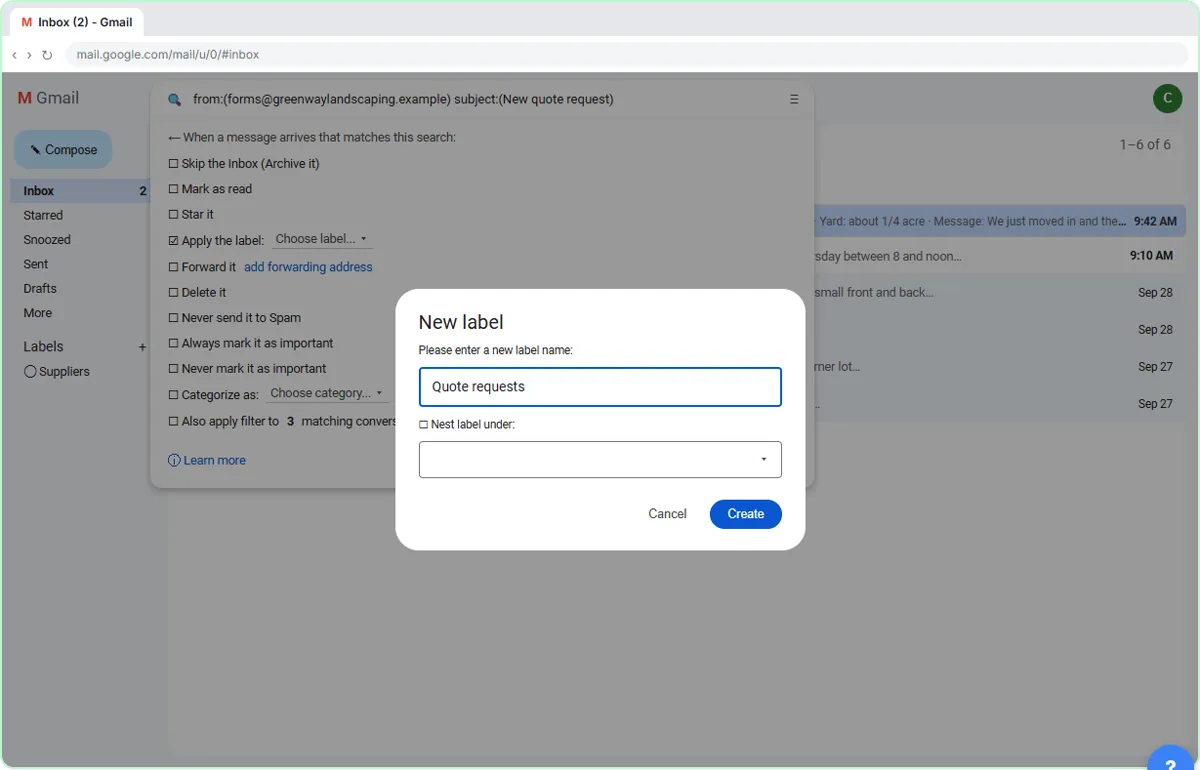The image size is (1200, 770).
Task: Check Skip the Inbox (Archive it)
Action: (x=173, y=164)
